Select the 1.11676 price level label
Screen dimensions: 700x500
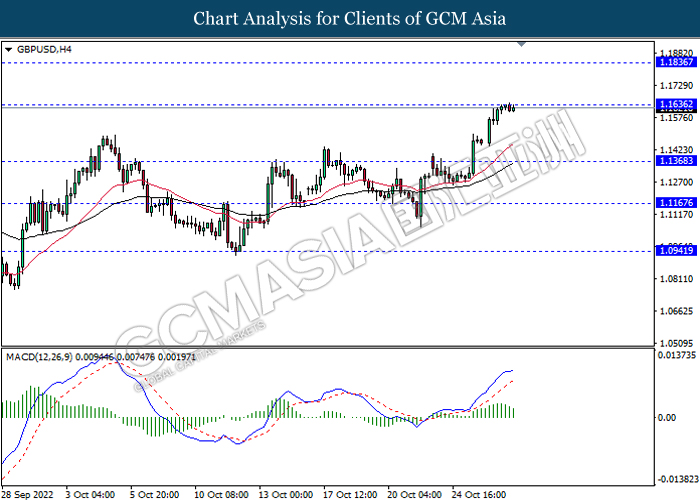[676, 203]
